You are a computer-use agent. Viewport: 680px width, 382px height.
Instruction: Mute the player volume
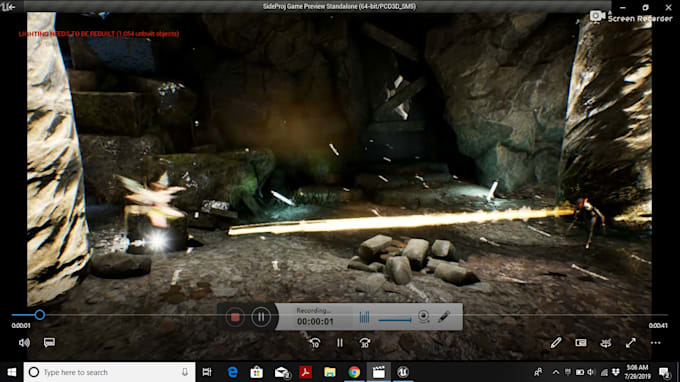click(x=24, y=343)
